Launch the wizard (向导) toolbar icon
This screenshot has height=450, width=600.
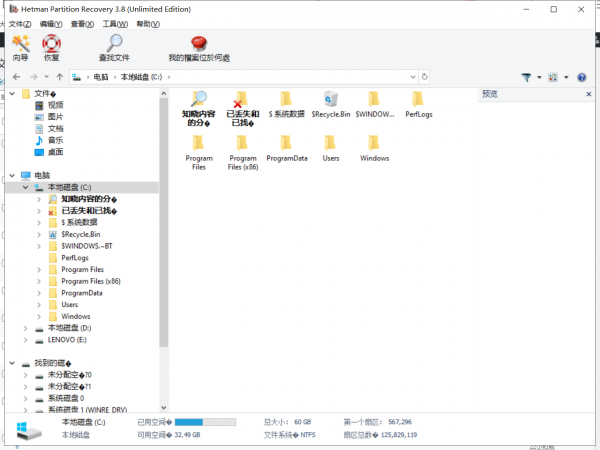tap(20, 48)
